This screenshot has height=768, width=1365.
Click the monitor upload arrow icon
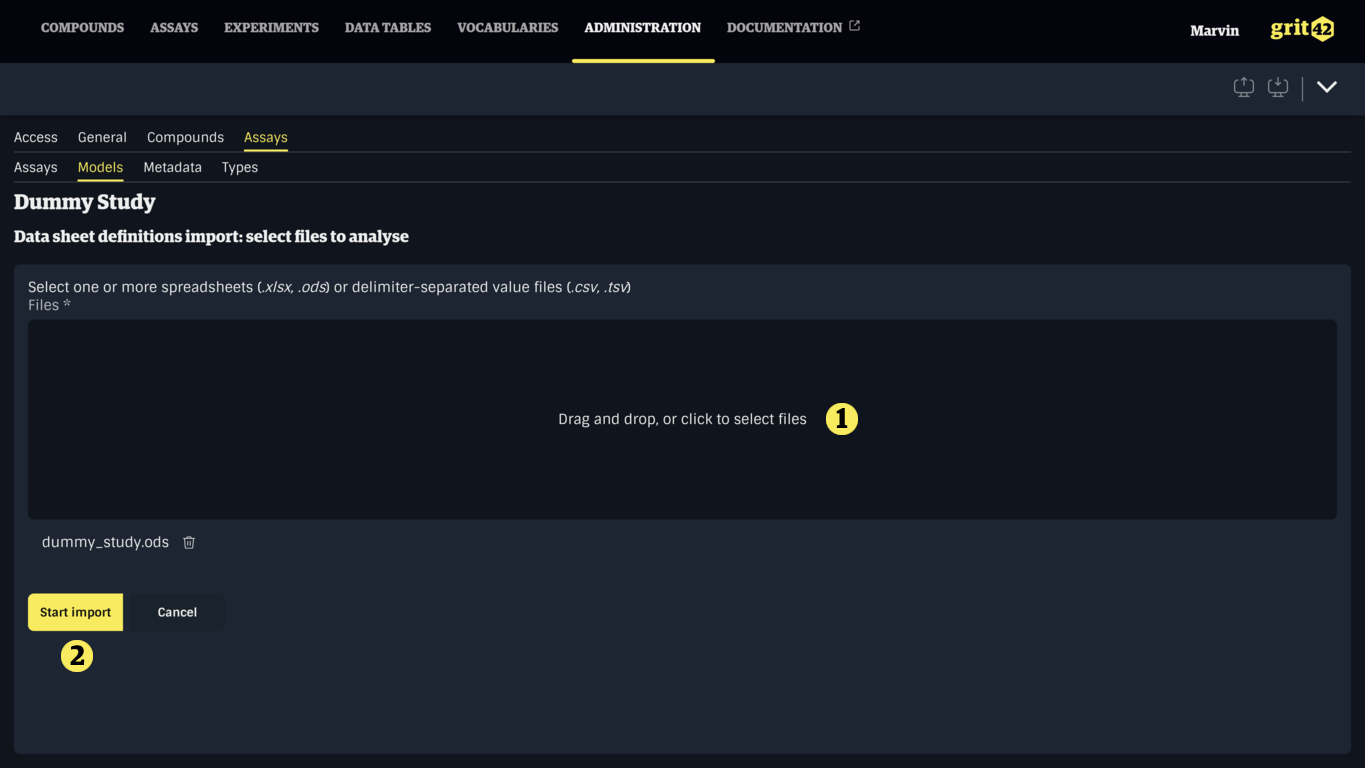[x=1243, y=88]
